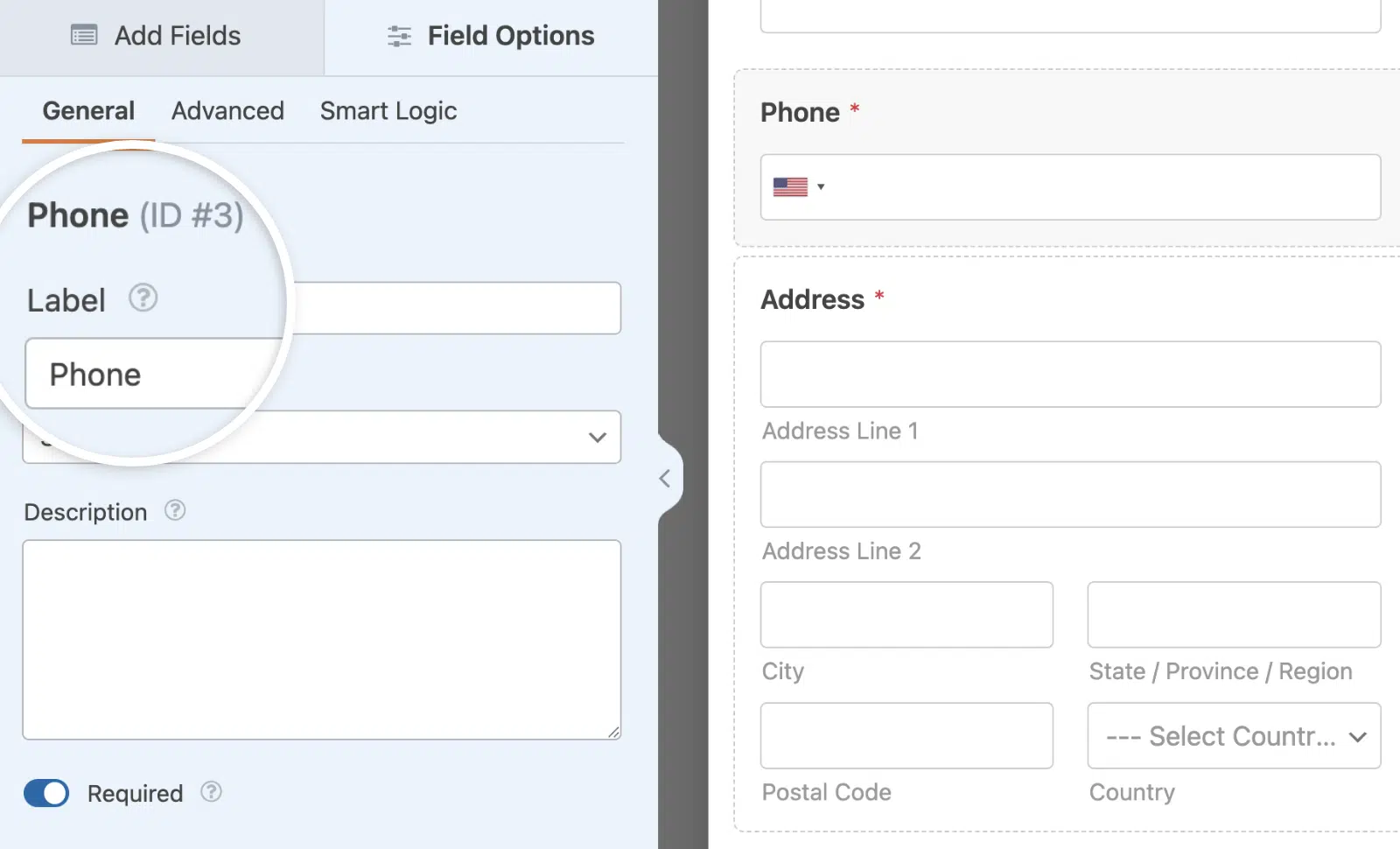Click the City input field

click(x=906, y=614)
